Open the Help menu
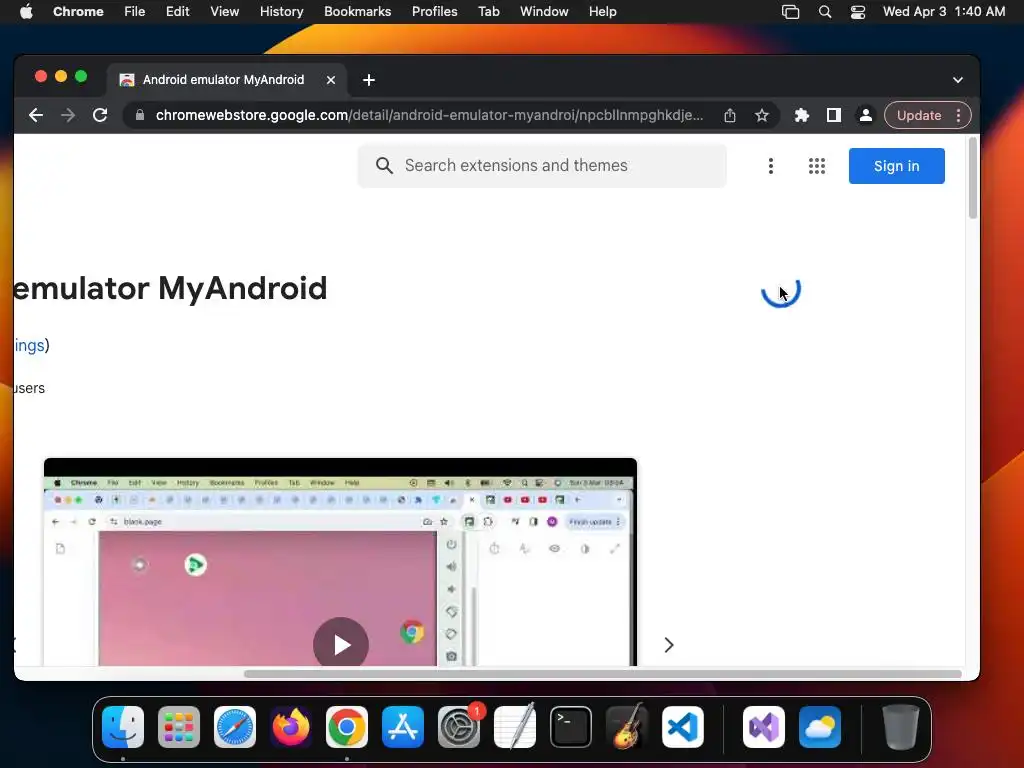This screenshot has width=1024, height=768. (x=602, y=12)
